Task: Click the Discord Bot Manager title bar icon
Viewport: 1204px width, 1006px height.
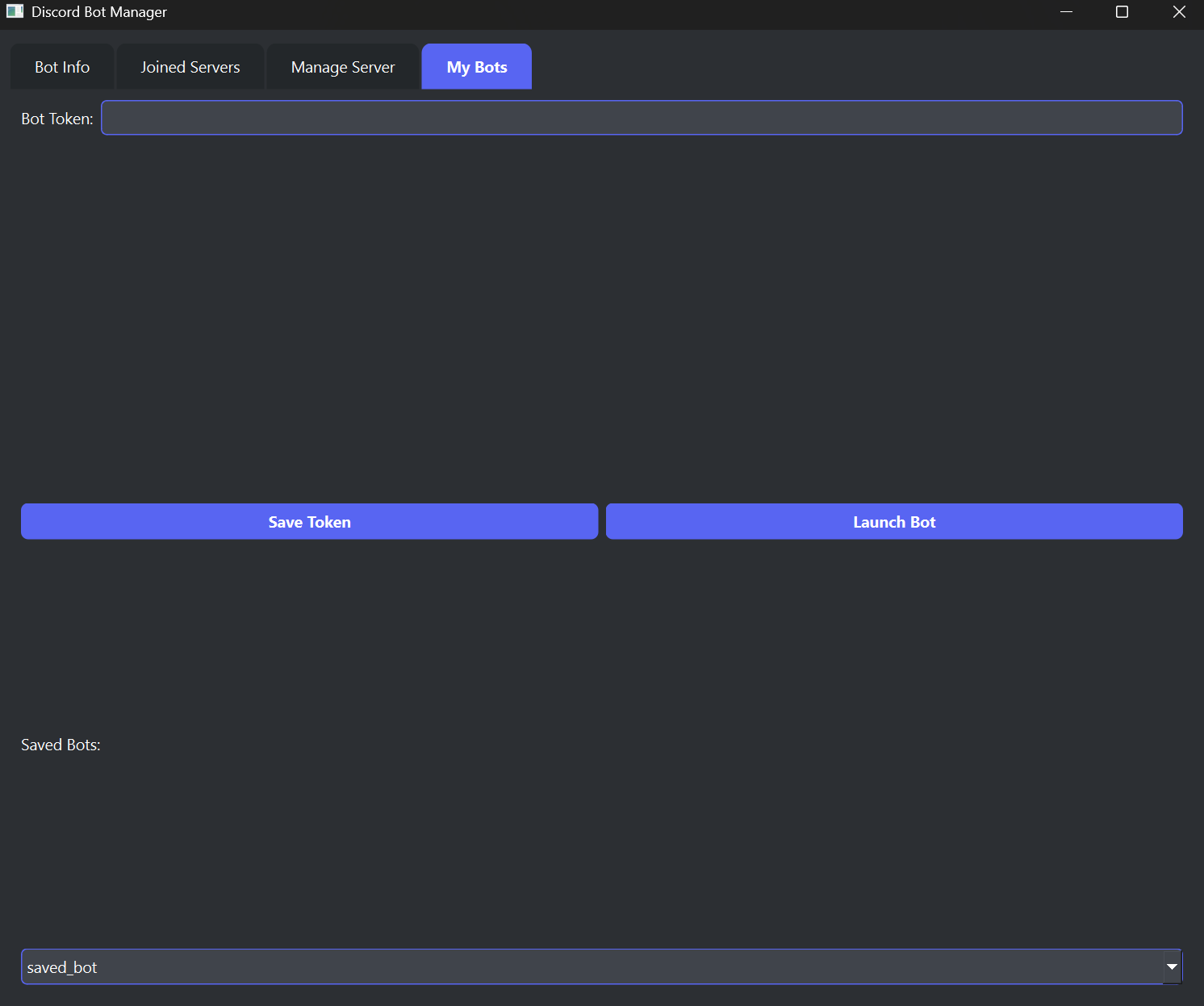Action: pos(15,11)
